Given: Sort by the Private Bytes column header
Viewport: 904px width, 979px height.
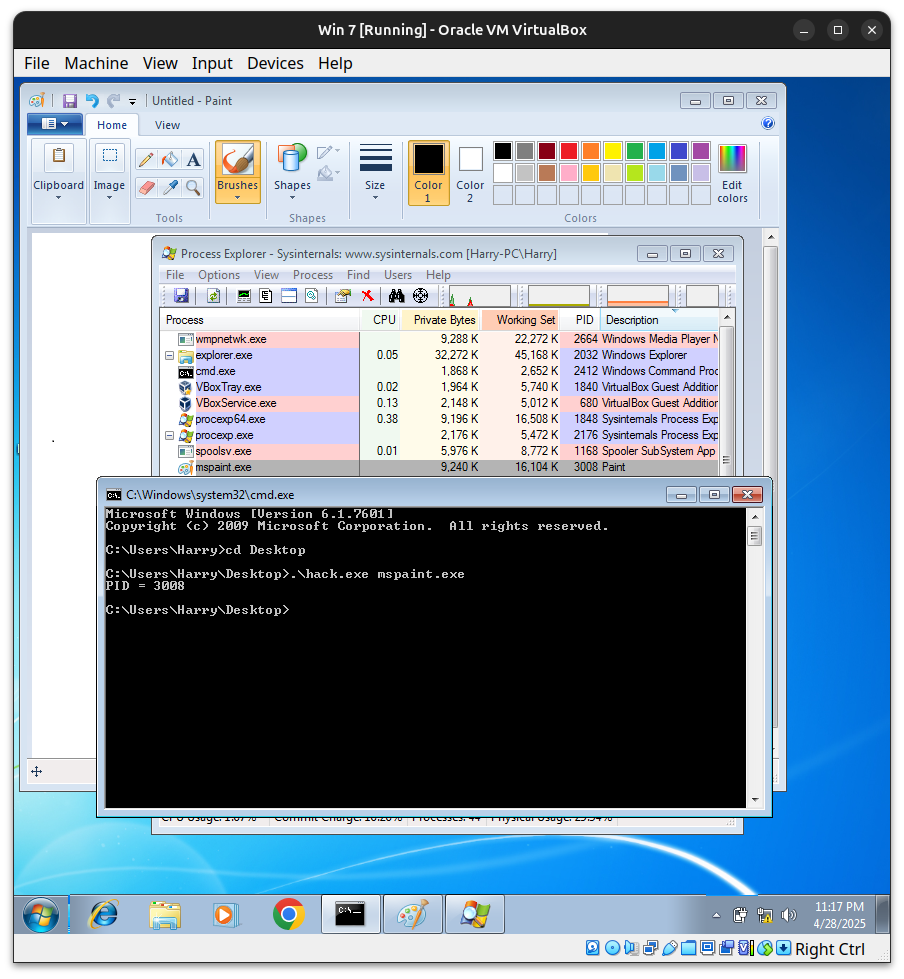Looking at the screenshot, I should pos(441,320).
